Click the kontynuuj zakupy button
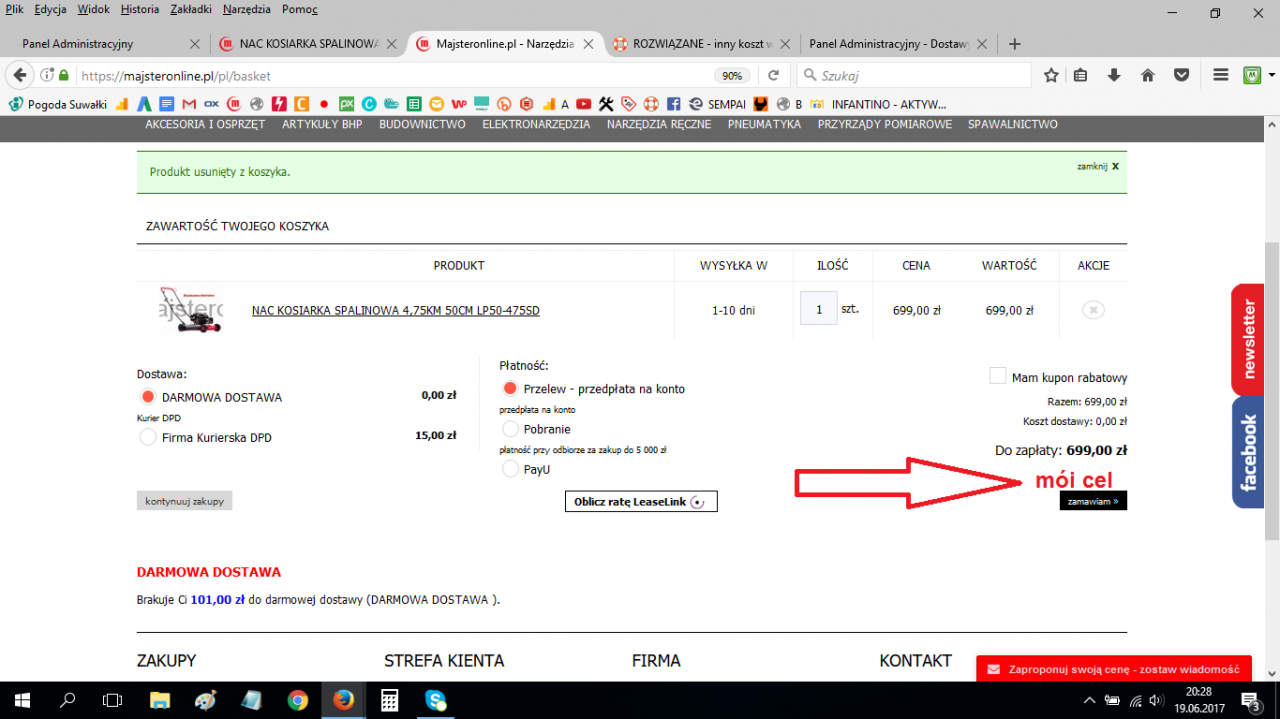 pos(184,501)
